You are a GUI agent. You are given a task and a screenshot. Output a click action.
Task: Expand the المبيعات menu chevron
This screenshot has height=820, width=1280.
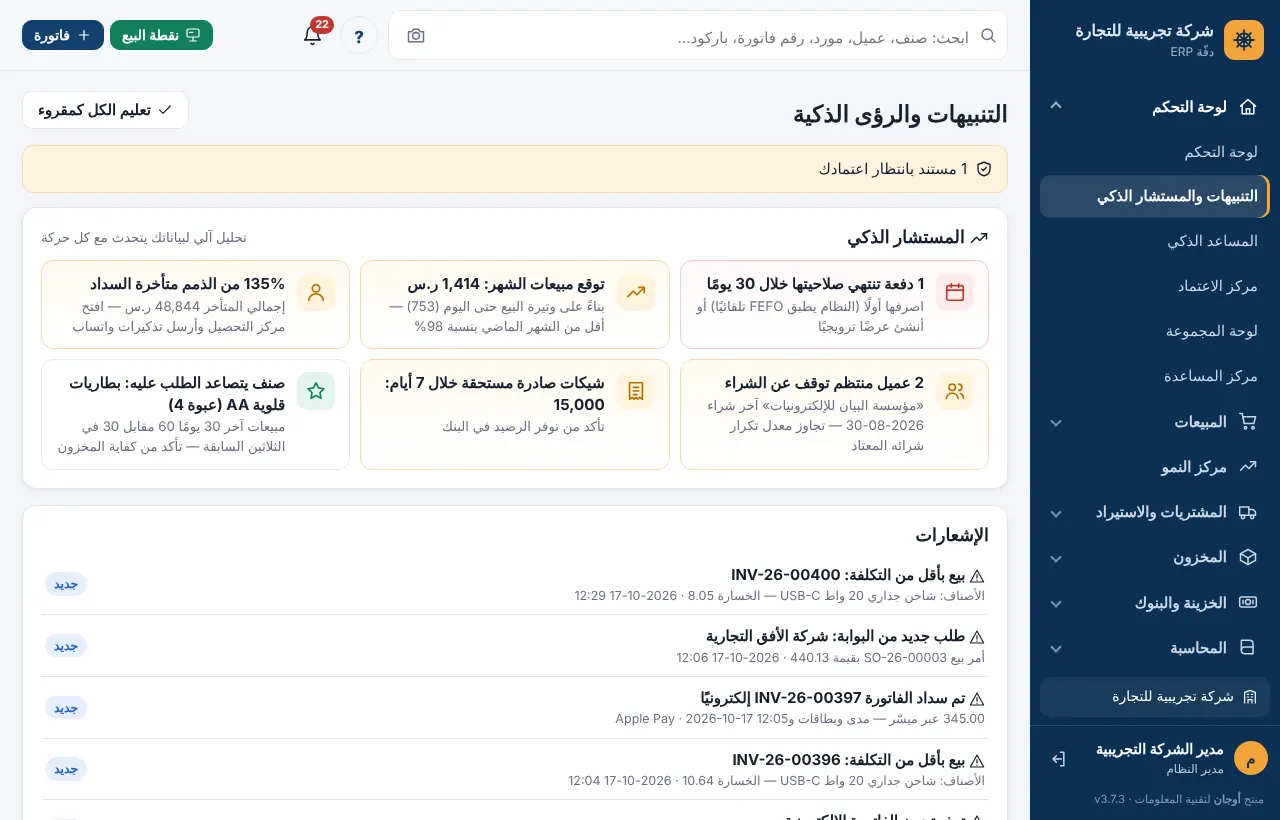[x=1056, y=423]
